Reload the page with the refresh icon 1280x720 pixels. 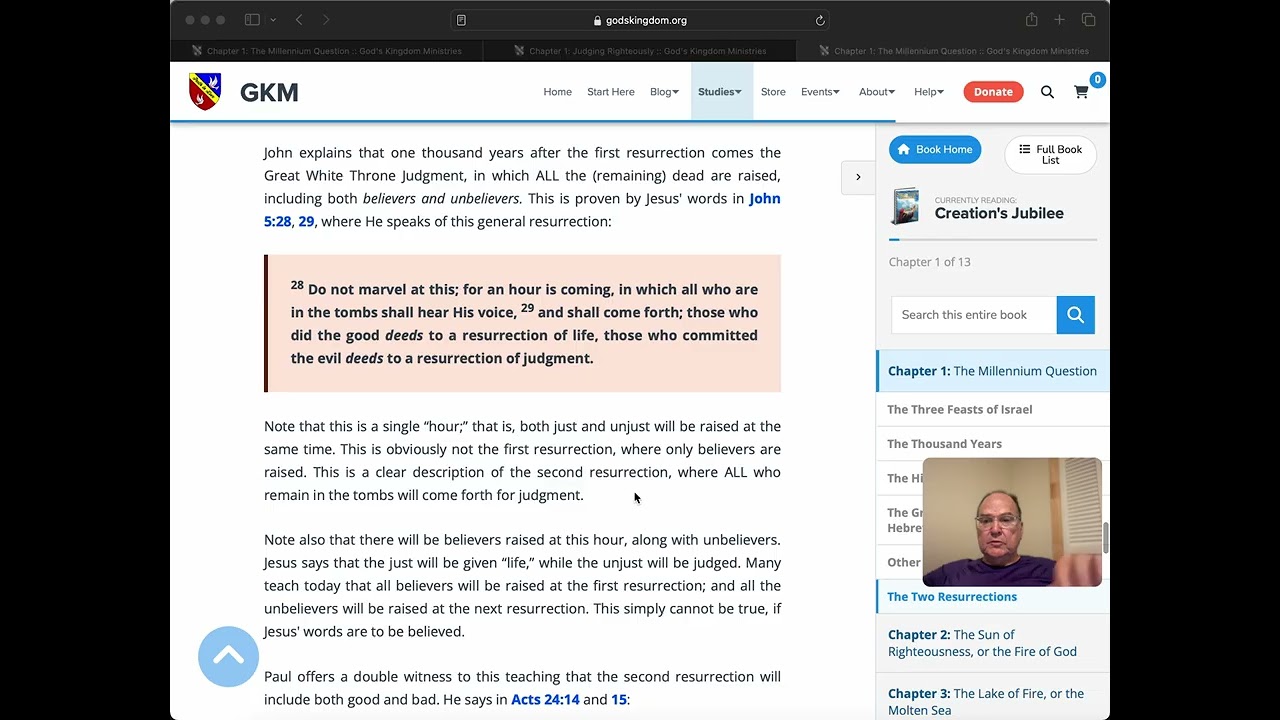pyautogui.click(x=820, y=20)
